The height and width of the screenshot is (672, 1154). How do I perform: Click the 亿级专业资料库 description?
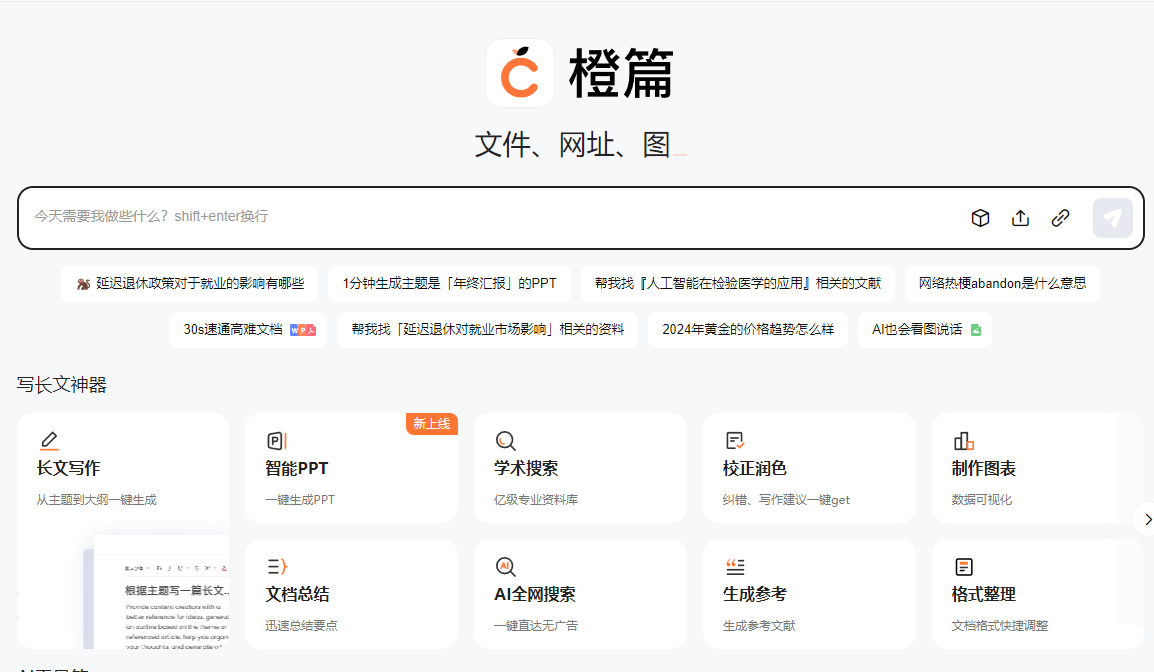click(536, 500)
